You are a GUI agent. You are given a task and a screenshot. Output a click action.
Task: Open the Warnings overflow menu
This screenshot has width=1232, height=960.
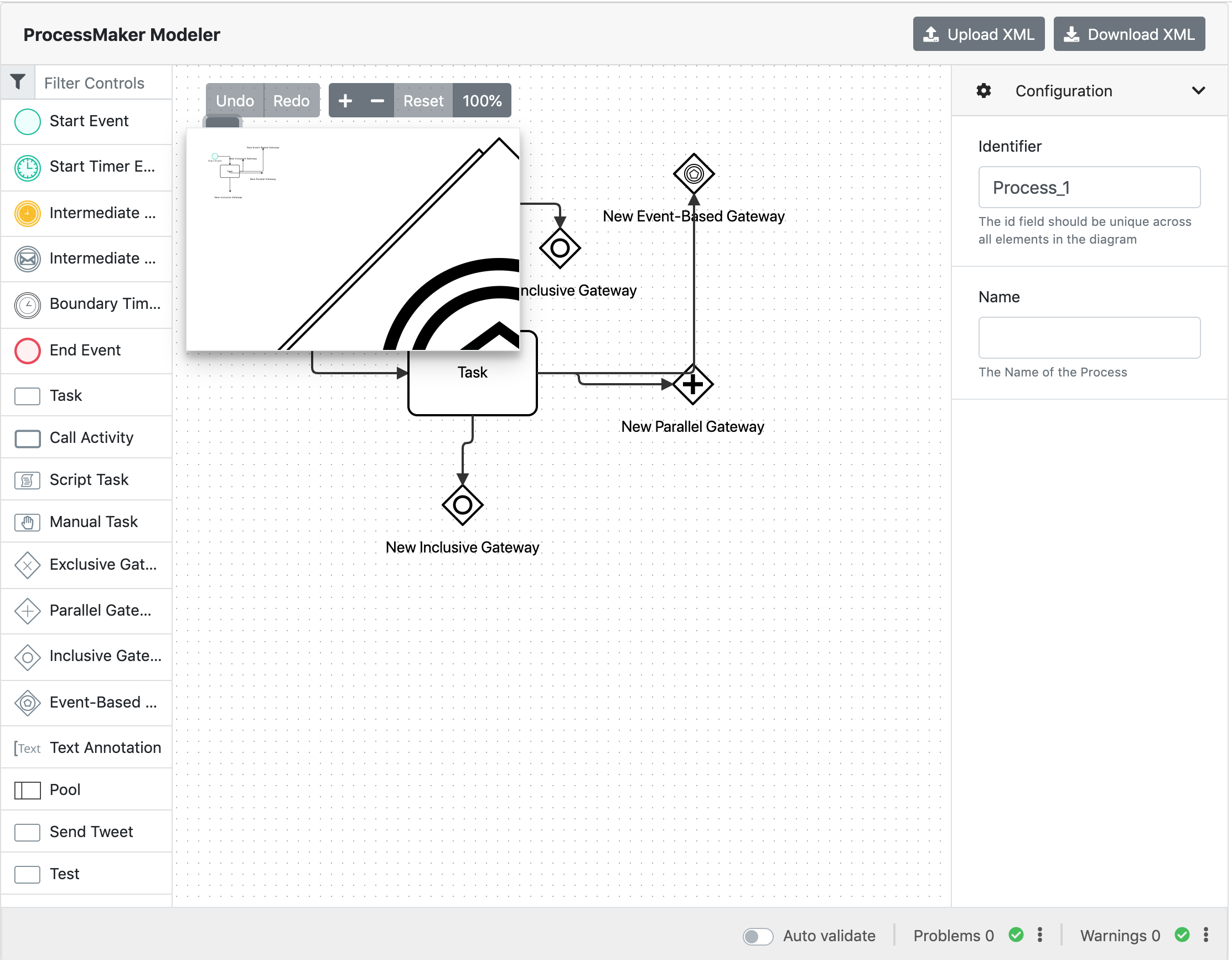1205,935
